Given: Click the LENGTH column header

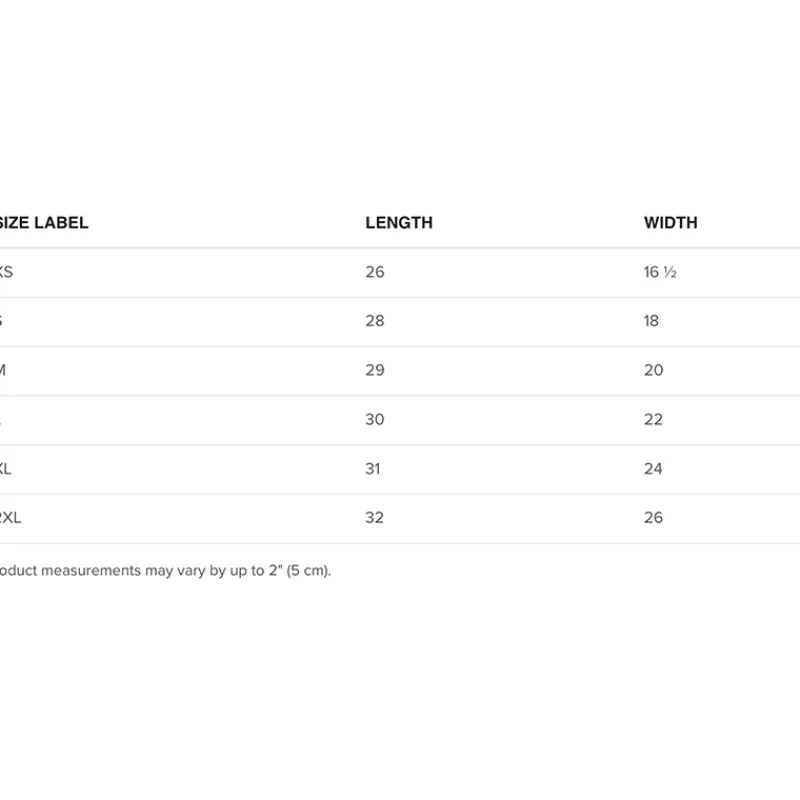Looking at the screenshot, I should tap(399, 223).
